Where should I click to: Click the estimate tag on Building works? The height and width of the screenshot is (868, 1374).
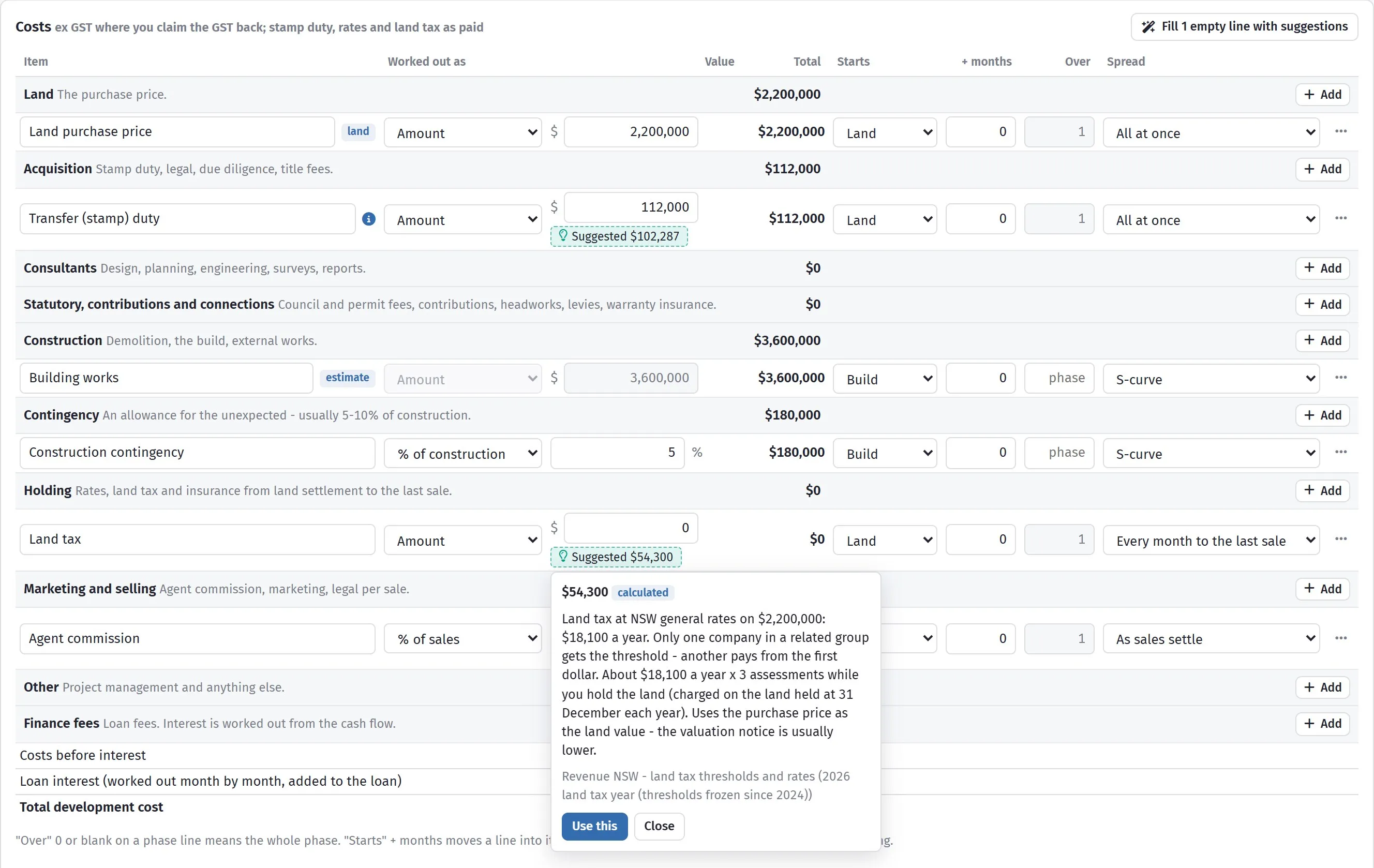click(347, 377)
